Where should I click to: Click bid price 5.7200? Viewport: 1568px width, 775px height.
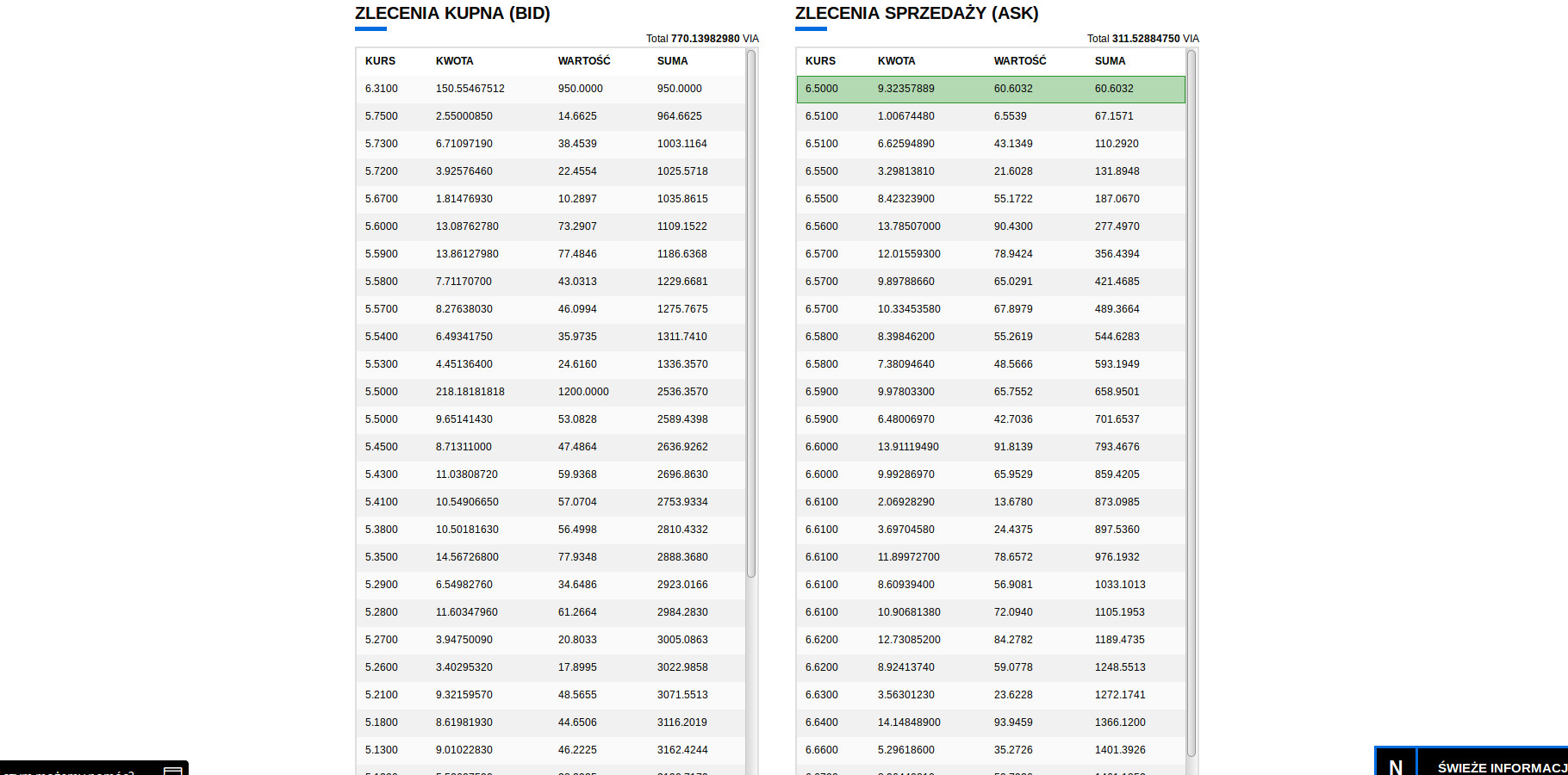pos(382,171)
